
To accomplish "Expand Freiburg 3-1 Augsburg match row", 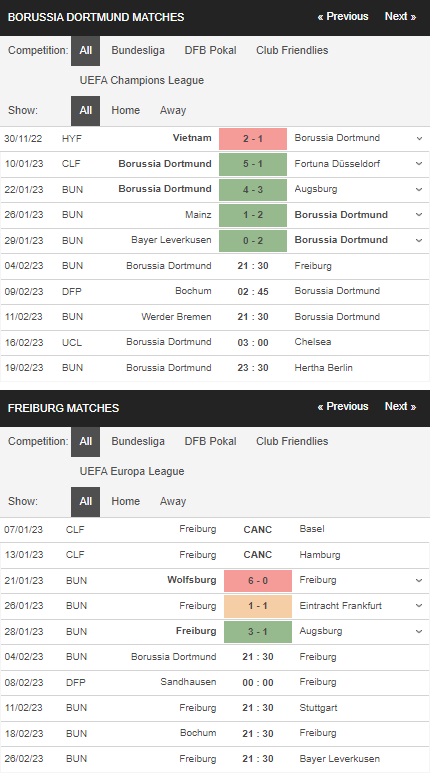I will 419,631.
